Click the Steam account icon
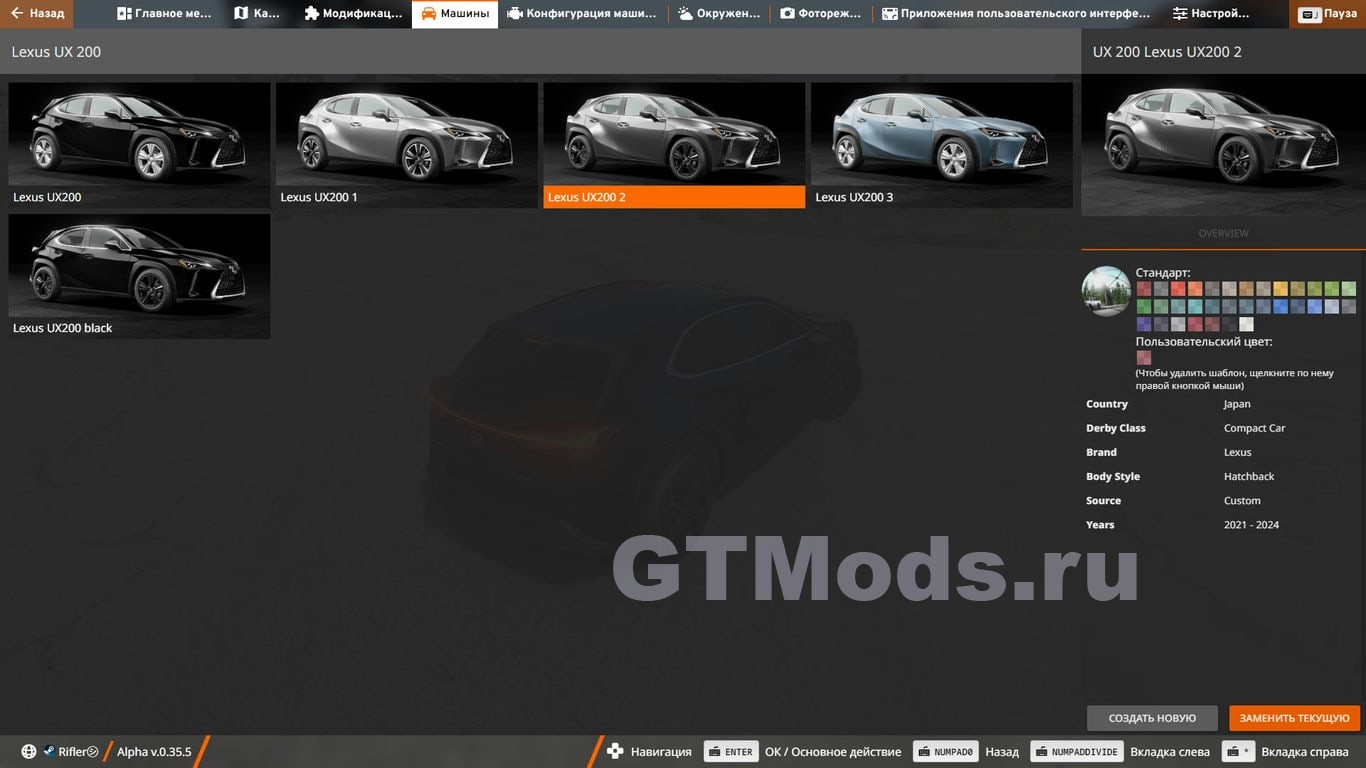 point(49,752)
